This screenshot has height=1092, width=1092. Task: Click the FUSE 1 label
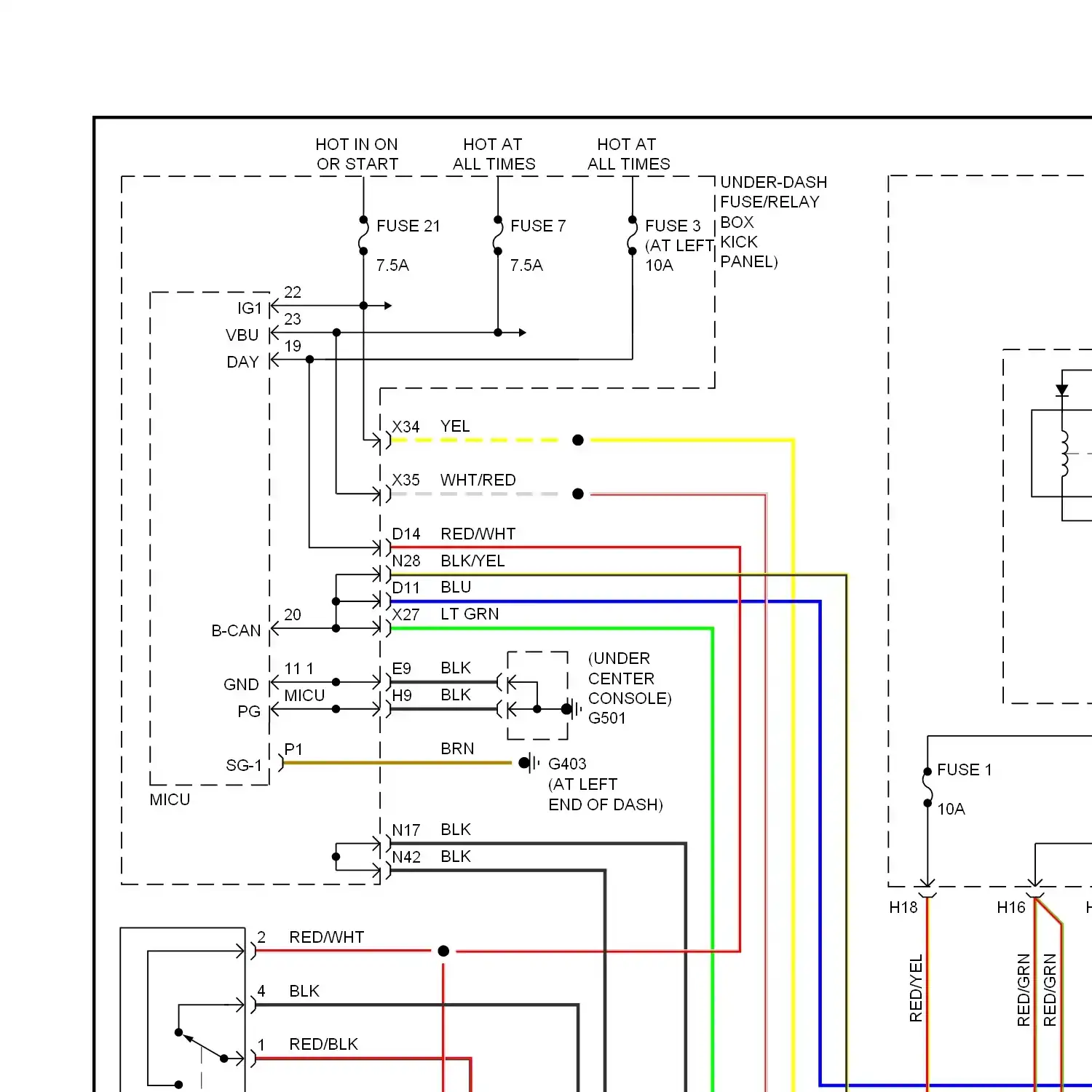(964, 769)
